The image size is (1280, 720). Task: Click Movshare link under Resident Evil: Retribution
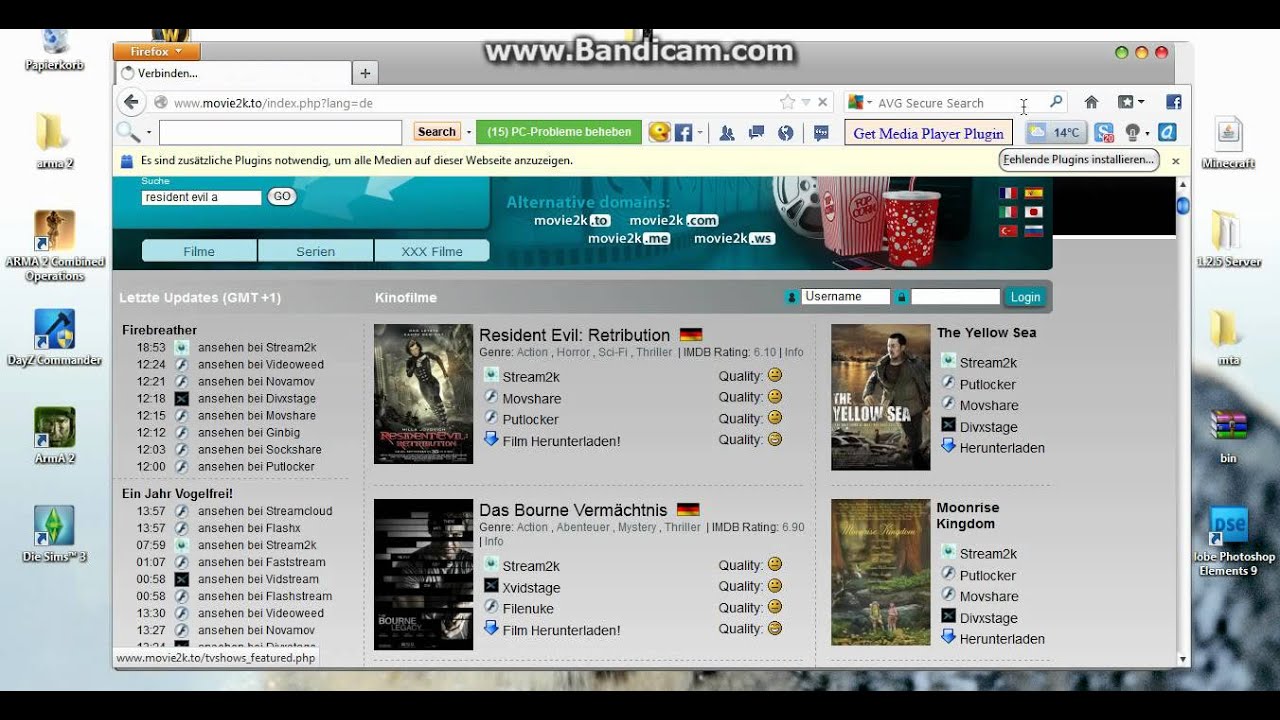coord(532,398)
